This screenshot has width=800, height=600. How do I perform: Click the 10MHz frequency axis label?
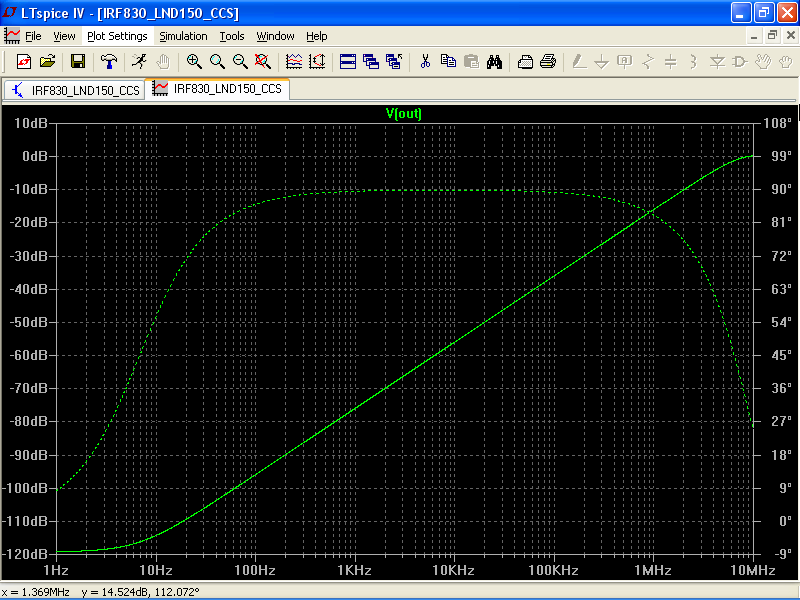753,570
